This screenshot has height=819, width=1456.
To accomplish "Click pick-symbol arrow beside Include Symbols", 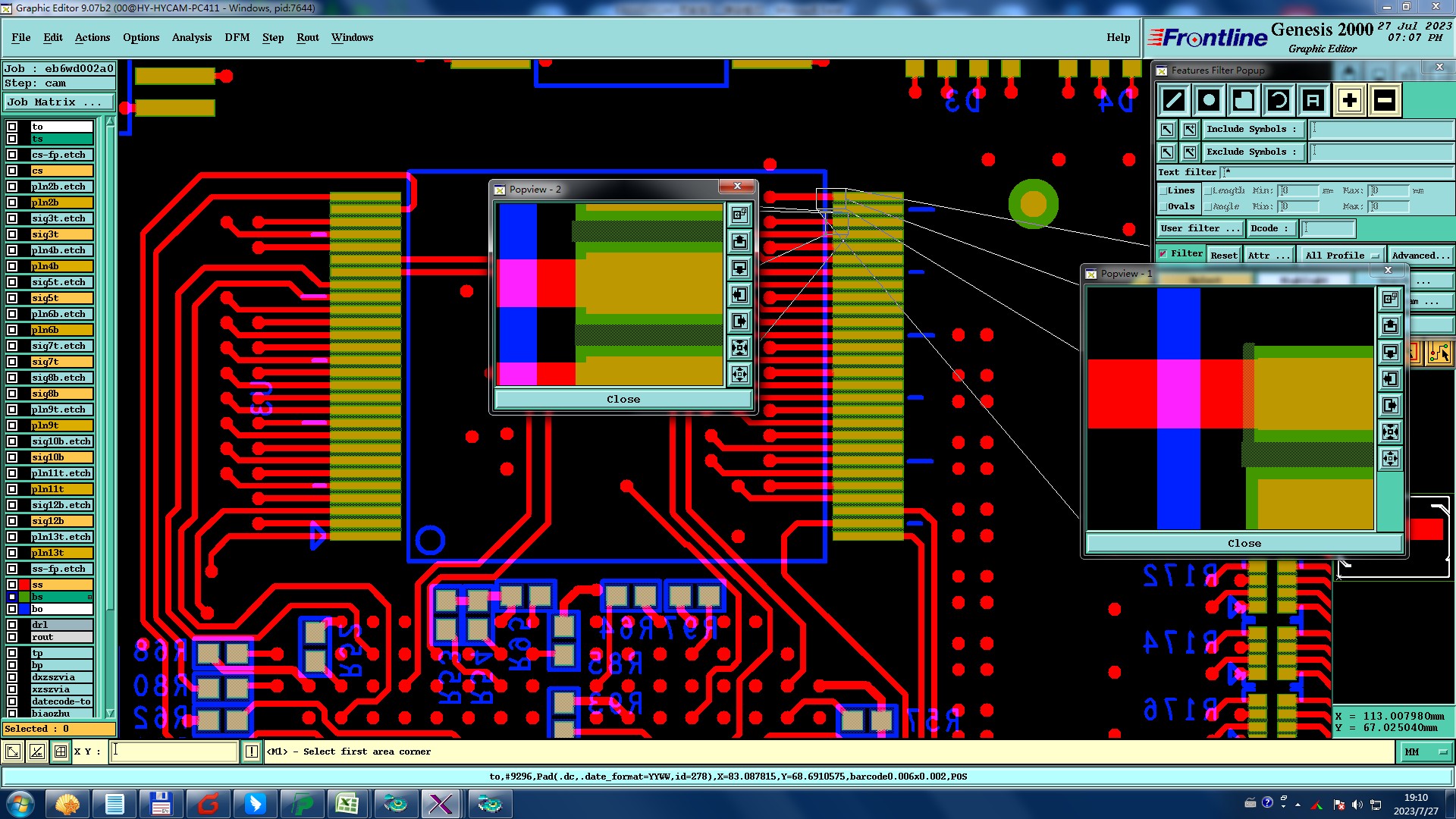I will click(1167, 130).
